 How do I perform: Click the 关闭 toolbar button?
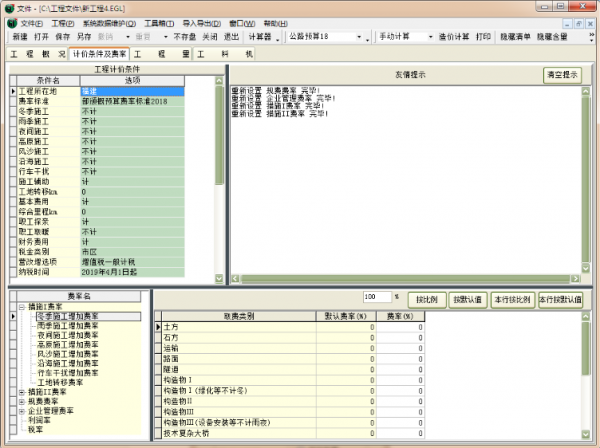(x=210, y=37)
